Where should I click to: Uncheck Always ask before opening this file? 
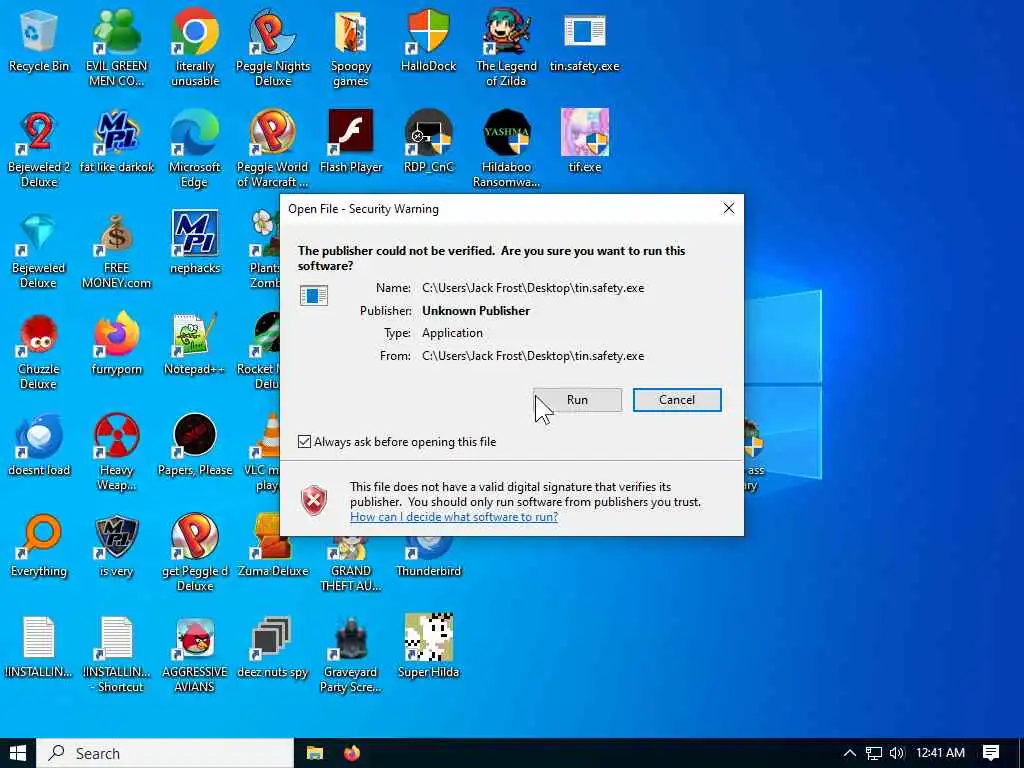tap(304, 441)
